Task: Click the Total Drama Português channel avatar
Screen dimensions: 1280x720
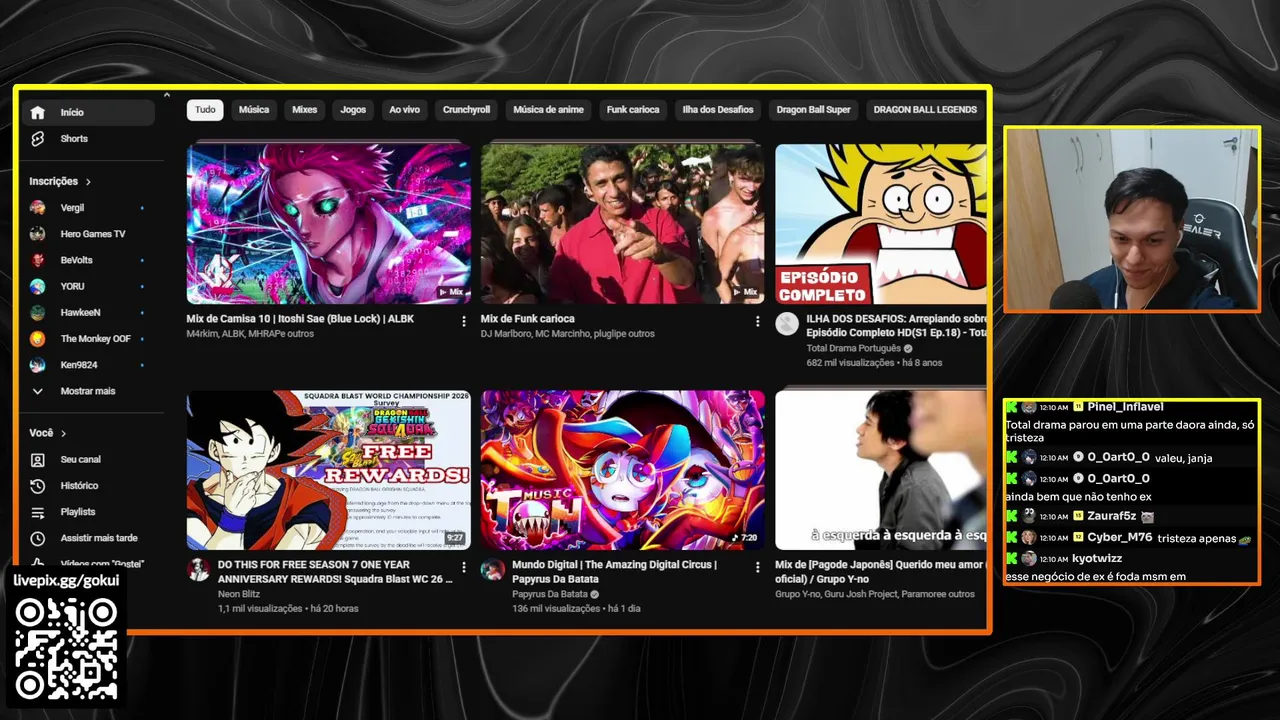Action: click(787, 323)
